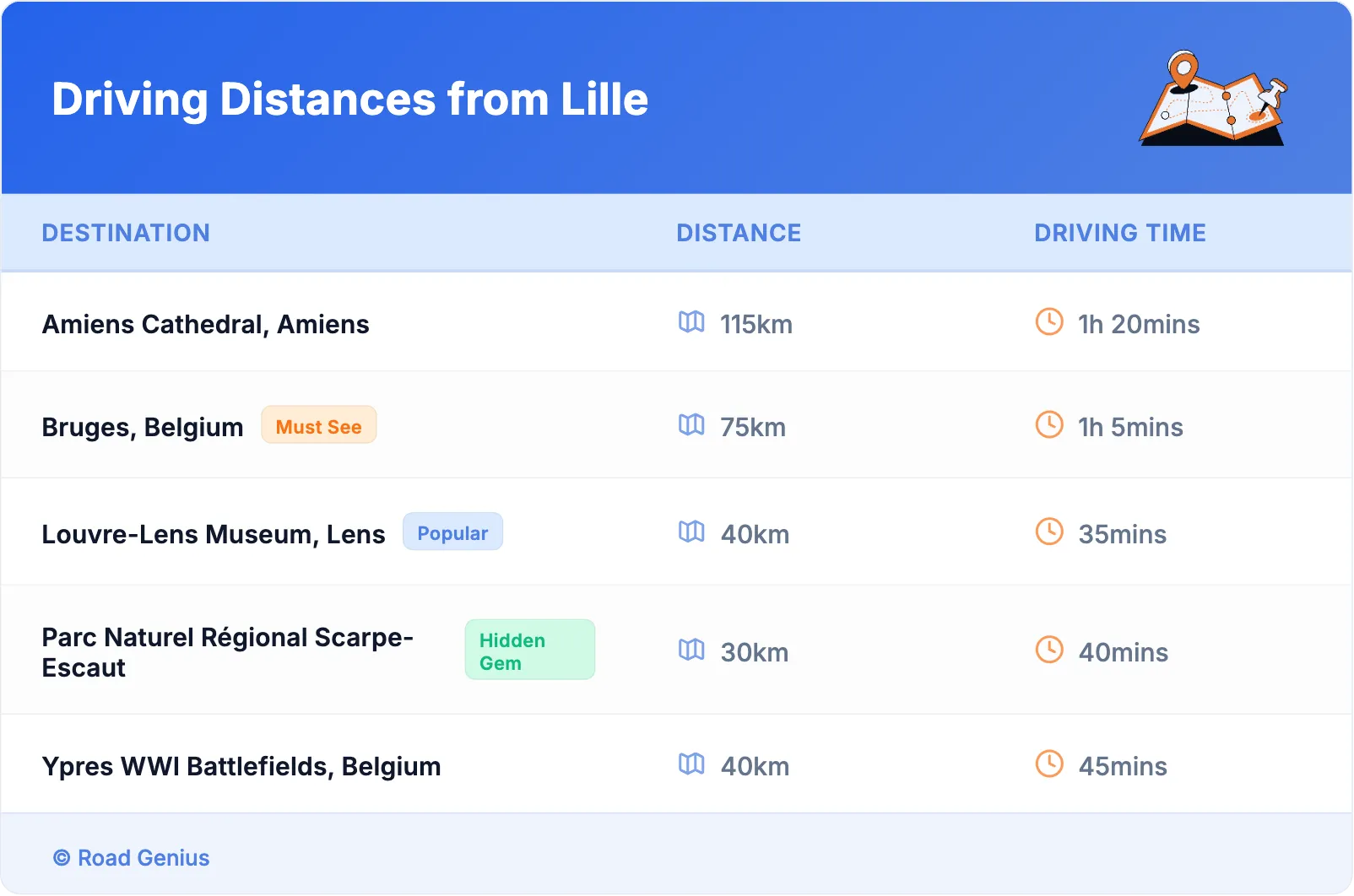Screen dimensions: 1354x896
Task: Click the 40km value in Louvre-Lens row
Action: coord(756,535)
